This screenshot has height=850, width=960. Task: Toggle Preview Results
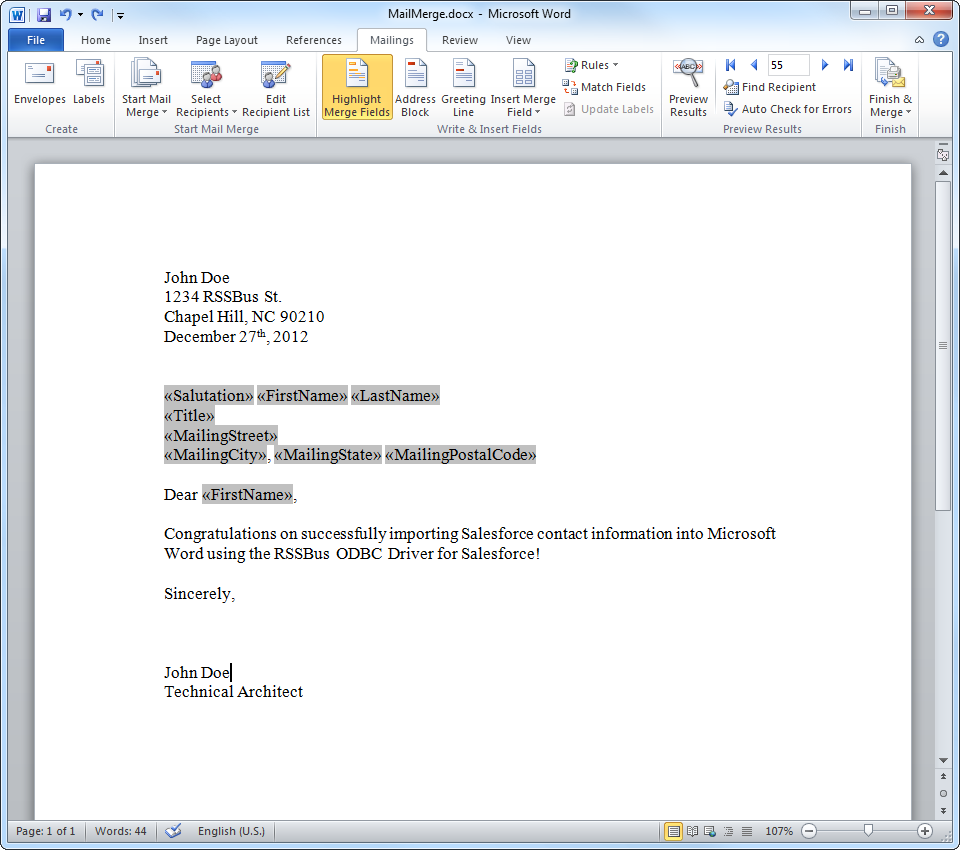point(688,88)
